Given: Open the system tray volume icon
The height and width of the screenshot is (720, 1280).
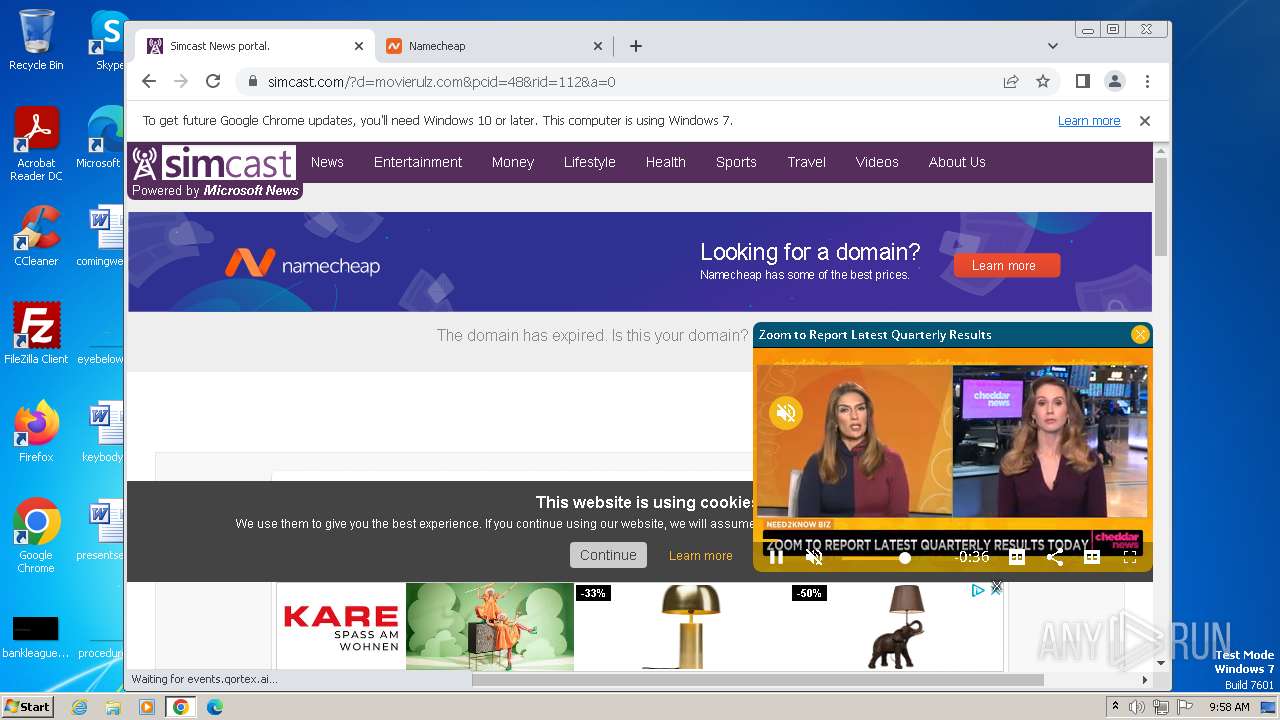Looking at the screenshot, I should pyautogui.click(x=1137, y=707).
